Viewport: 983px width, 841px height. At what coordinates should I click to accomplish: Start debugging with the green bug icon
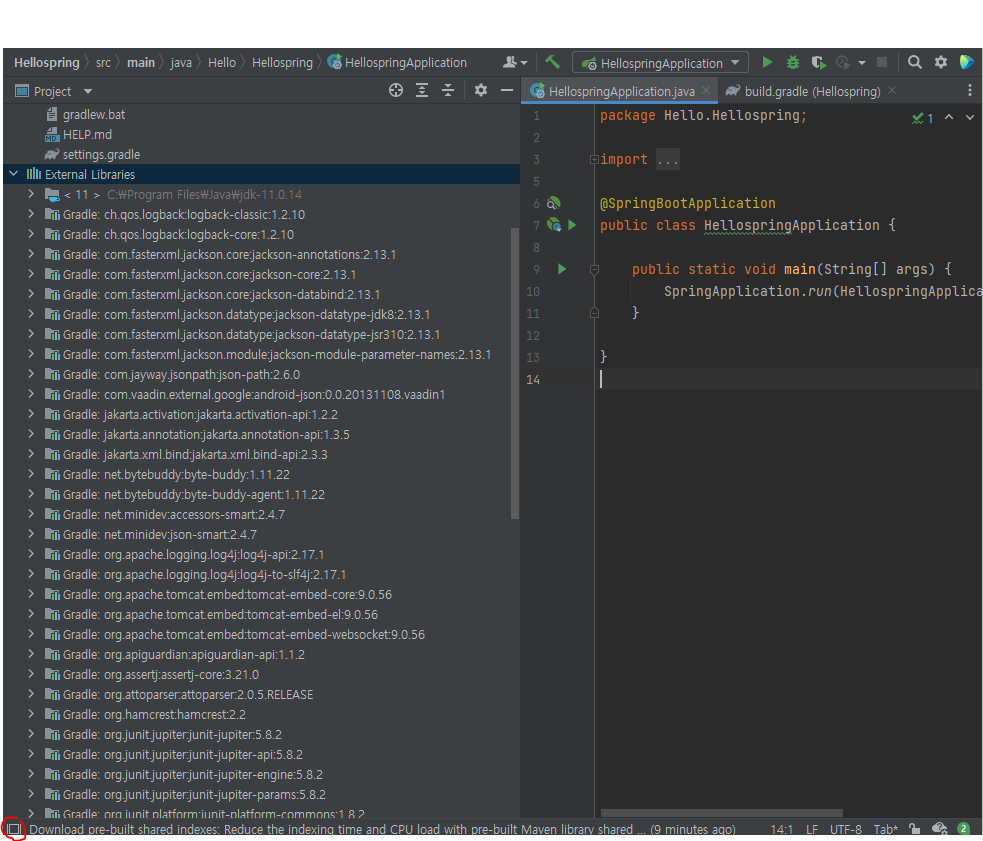click(792, 62)
